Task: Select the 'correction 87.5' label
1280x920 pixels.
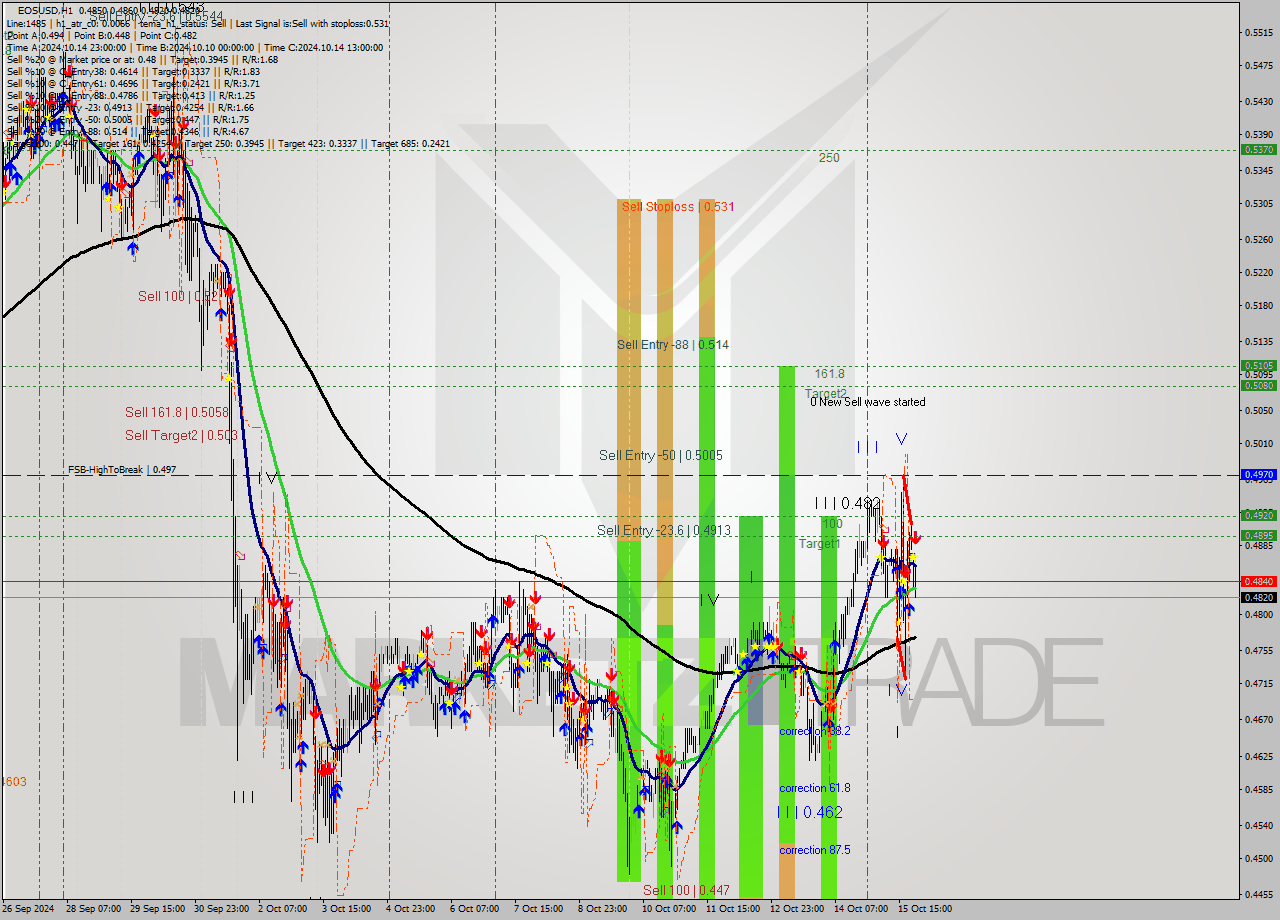Action: pyautogui.click(x=815, y=850)
